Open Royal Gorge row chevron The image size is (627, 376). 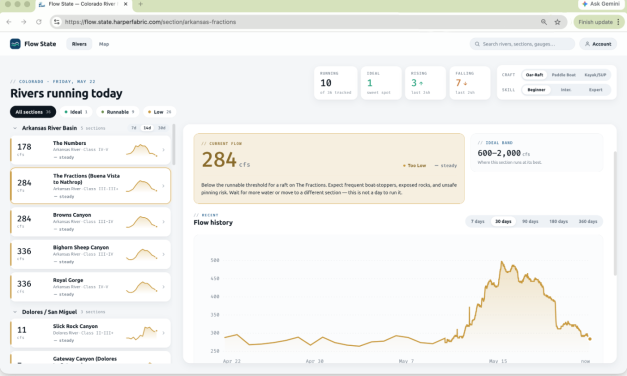pyautogui.click(x=164, y=287)
